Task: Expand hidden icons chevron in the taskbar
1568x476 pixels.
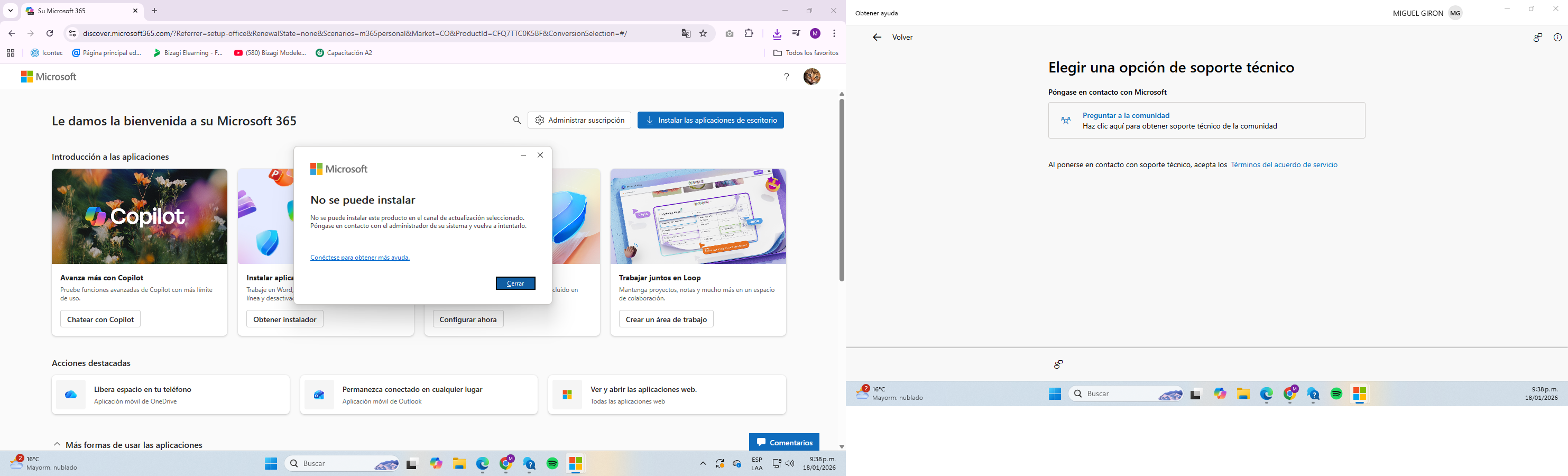Action: 703,463
